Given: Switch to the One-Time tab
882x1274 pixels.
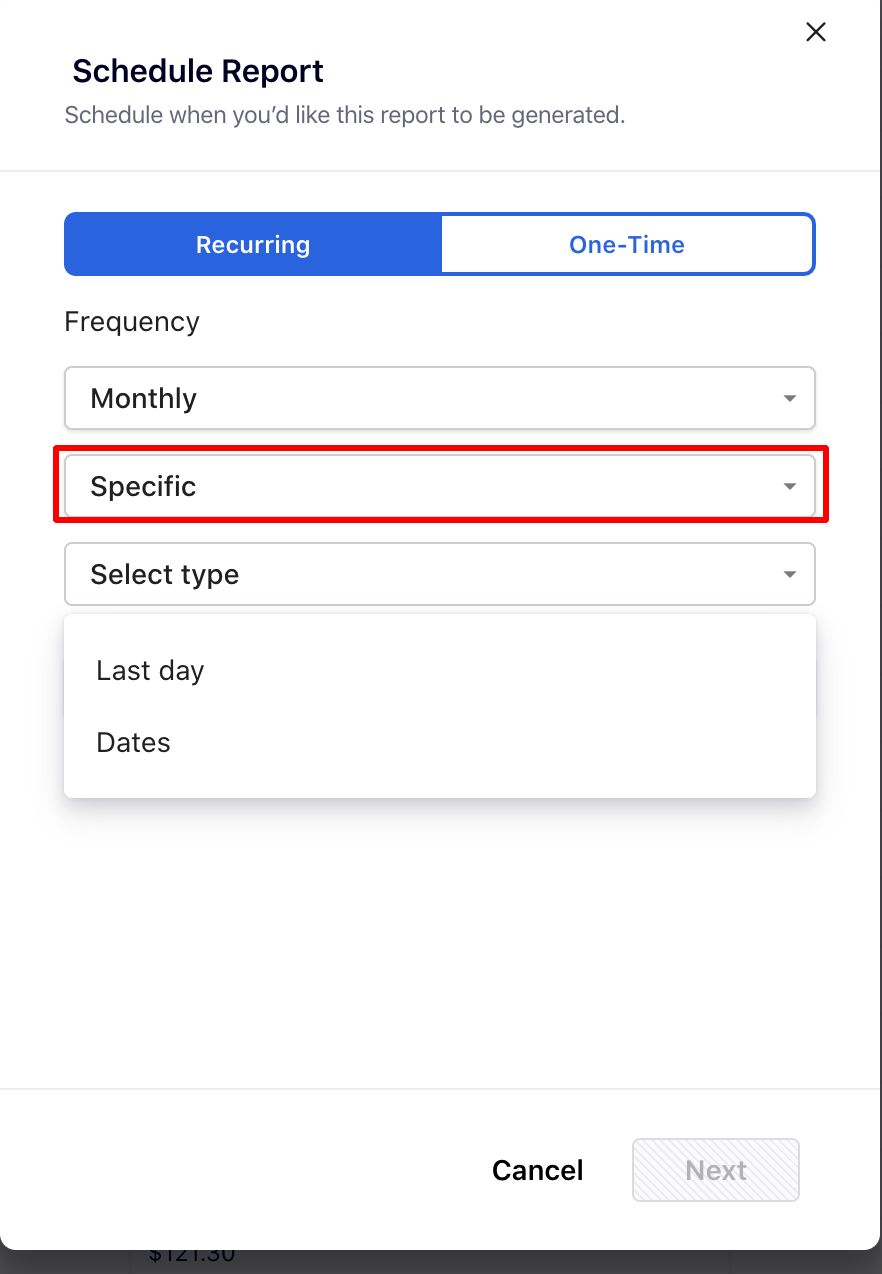Looking at the screenshot, I should coord(627,245).
